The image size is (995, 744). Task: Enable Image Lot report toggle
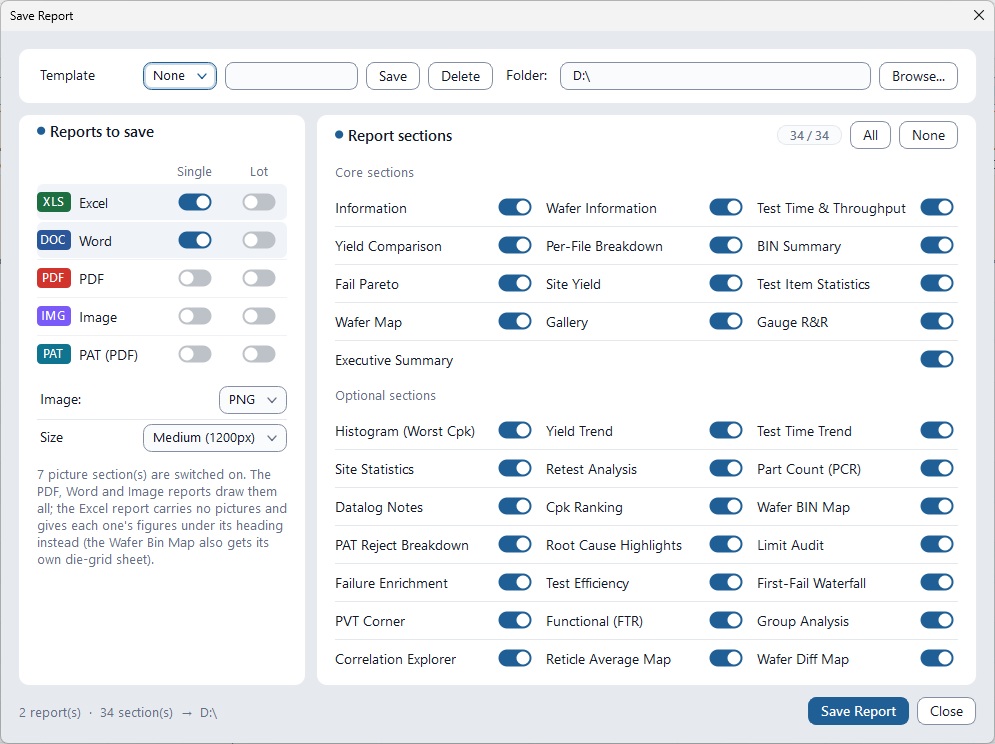[x=259, y=316]
